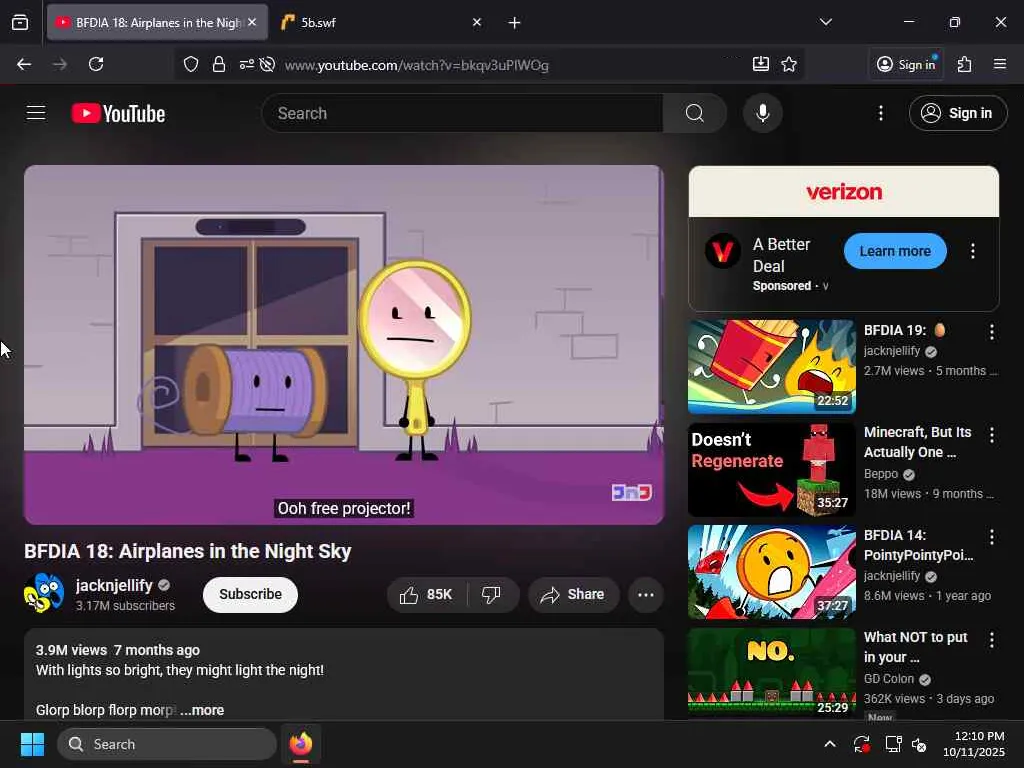1024x768 pixels.
Task: Open Firefox extensions puzzle icon
Action: (x=965, y=64)
